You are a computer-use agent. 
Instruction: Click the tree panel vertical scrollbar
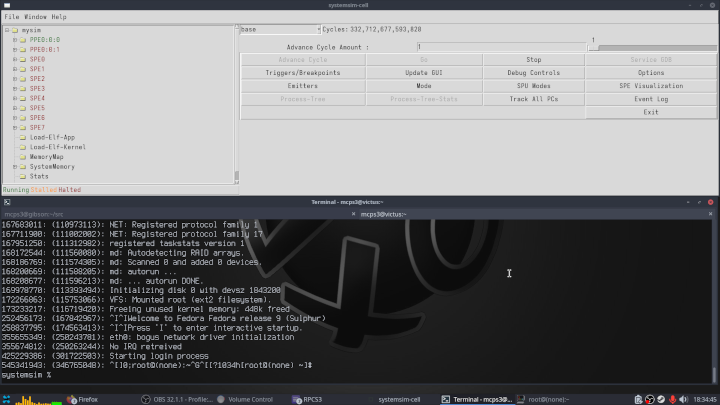click(x=236, y=105)
